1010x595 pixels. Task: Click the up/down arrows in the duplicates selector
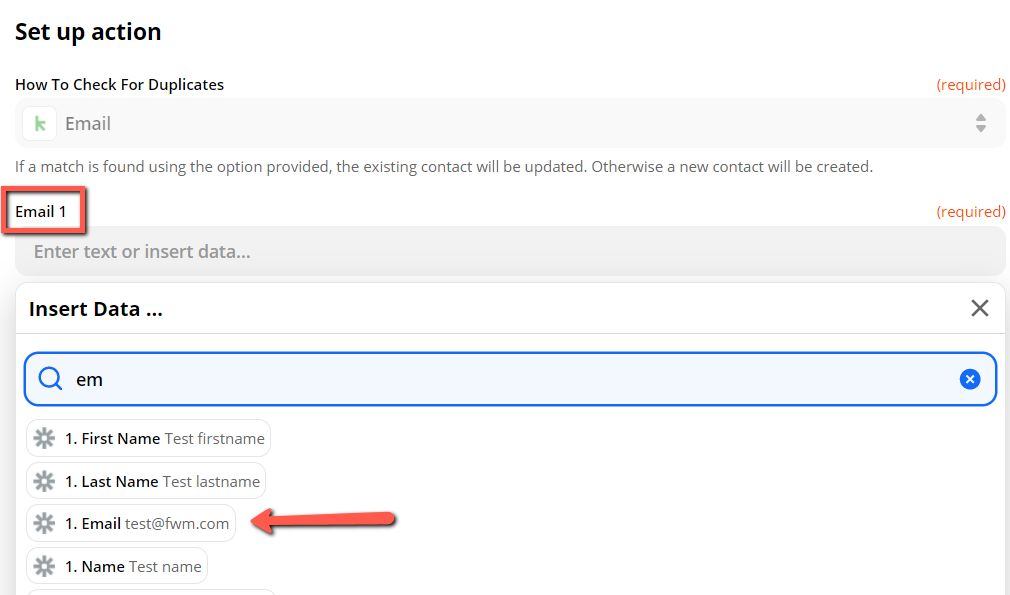pos(980,124)
